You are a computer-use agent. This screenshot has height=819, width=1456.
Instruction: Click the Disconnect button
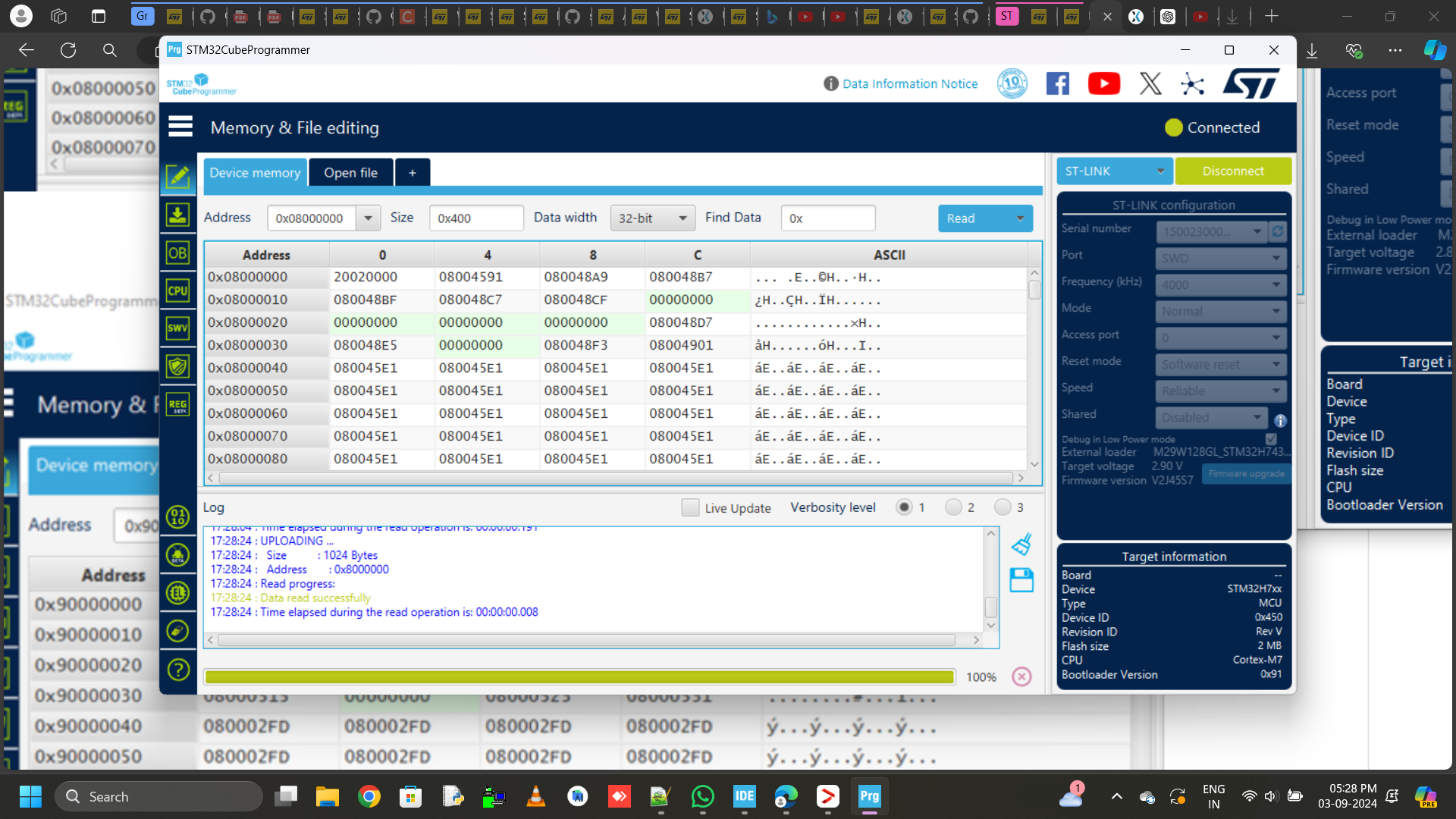click(x=1233, y=171)
